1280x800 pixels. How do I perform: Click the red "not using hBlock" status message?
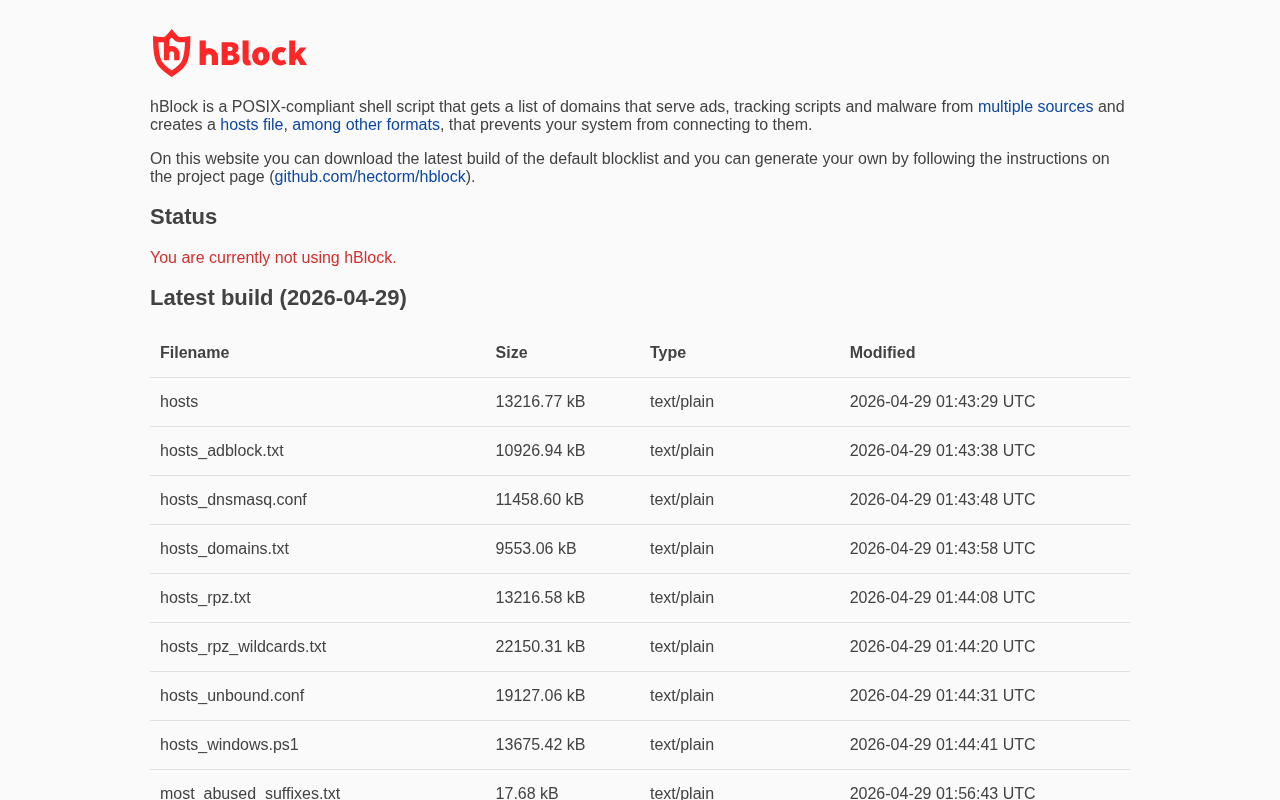point(273,258)
